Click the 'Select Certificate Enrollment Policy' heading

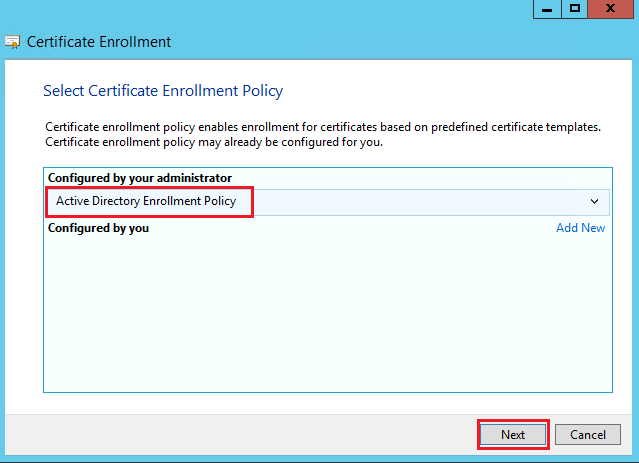pos(163,91)
